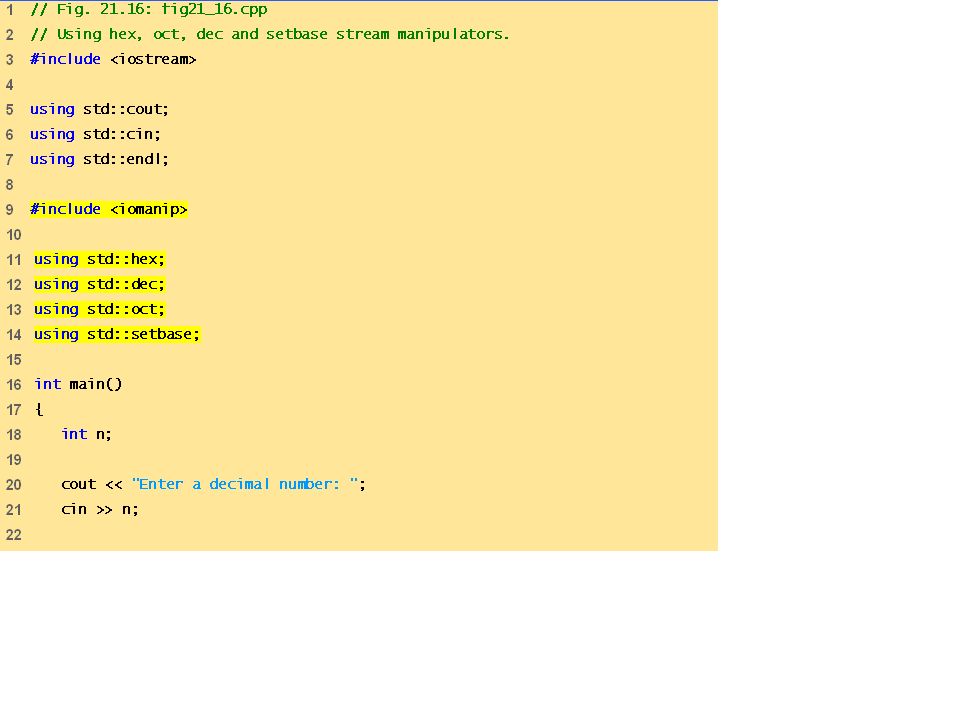Click line number 22
Viewport: 960px width, 720px height.
13,535
